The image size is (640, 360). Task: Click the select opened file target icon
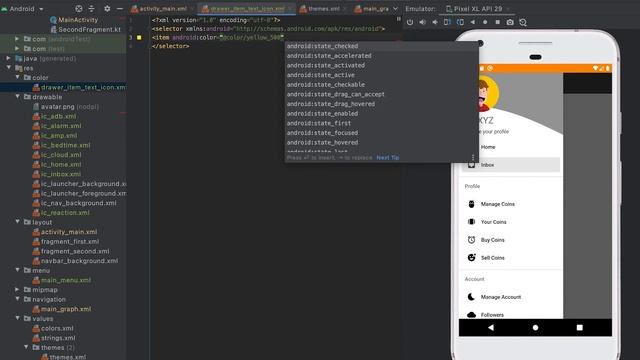click(79, 9)
